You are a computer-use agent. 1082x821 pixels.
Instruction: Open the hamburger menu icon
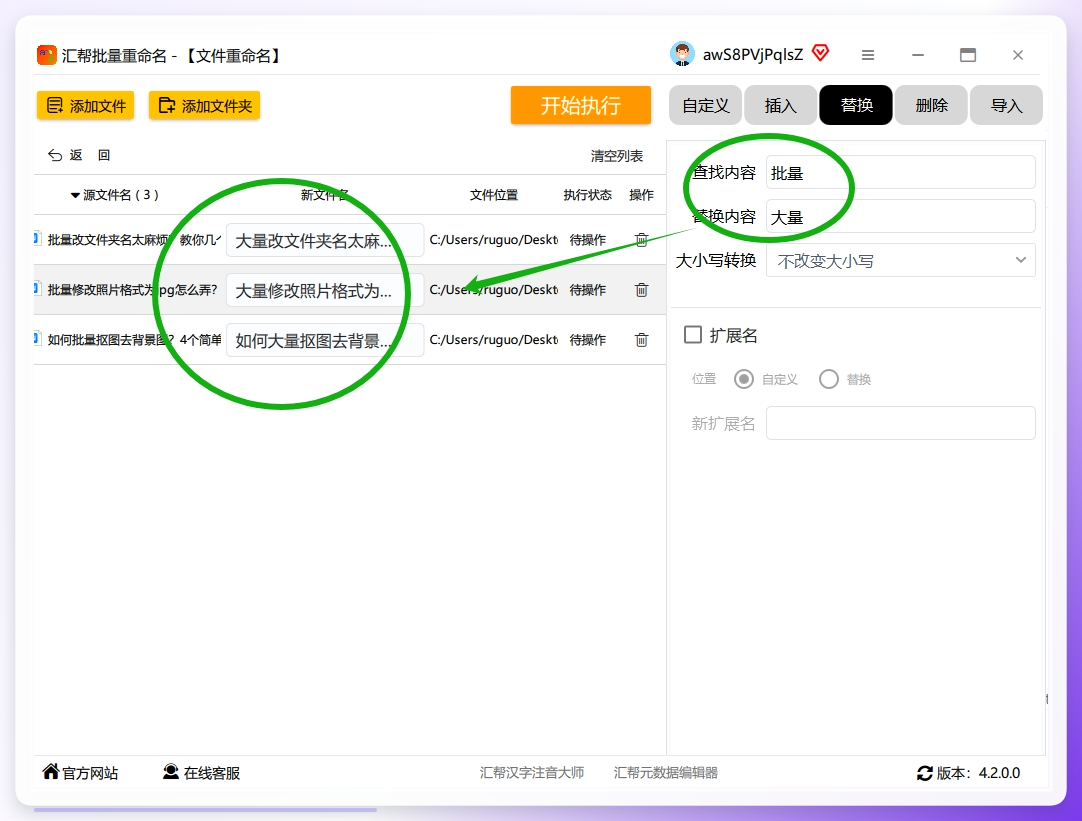pos(868,55)
